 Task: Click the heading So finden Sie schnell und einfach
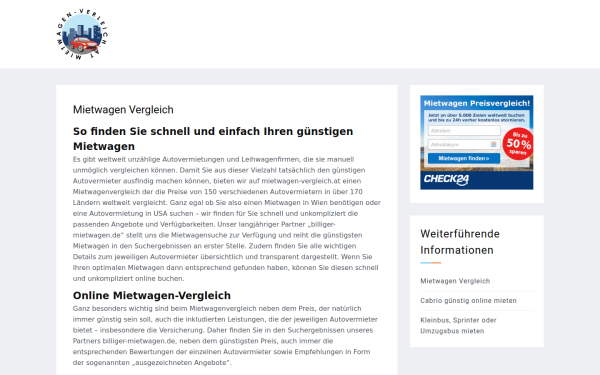point(213,139)
